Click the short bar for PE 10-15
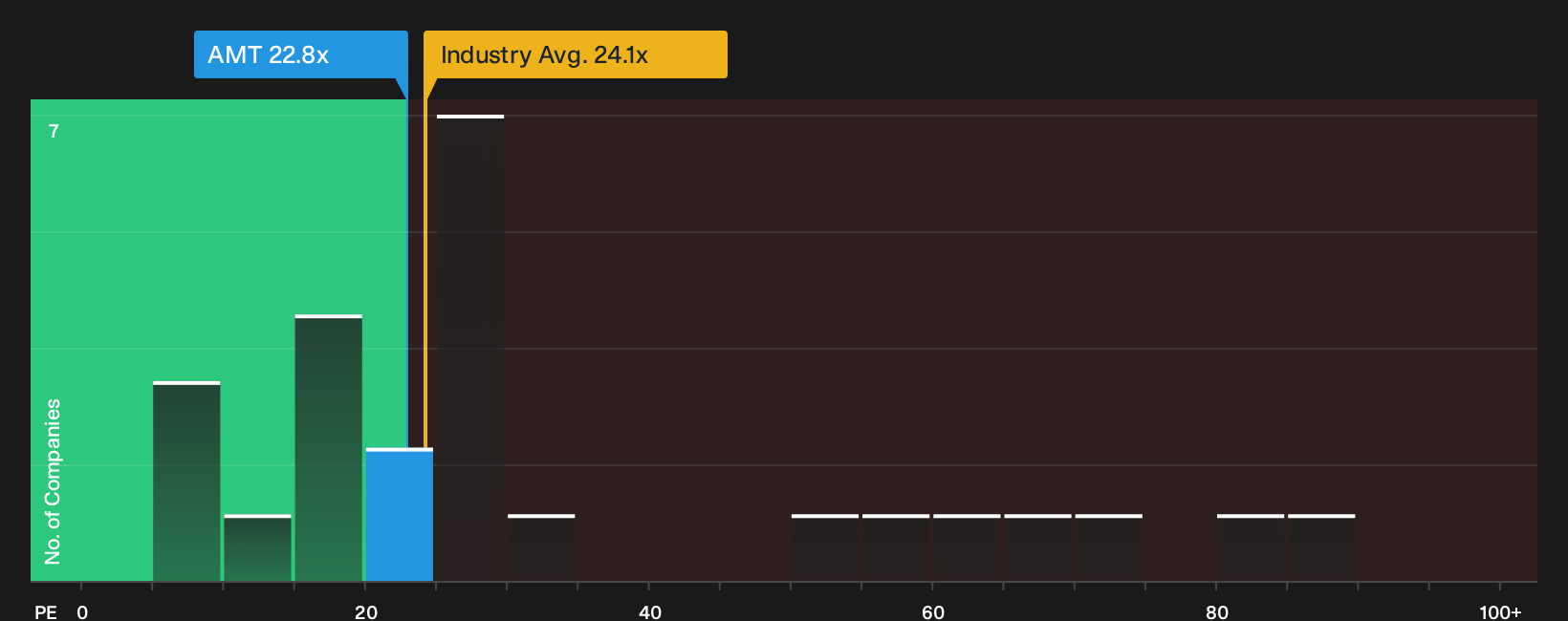 (x=257, y=548)
